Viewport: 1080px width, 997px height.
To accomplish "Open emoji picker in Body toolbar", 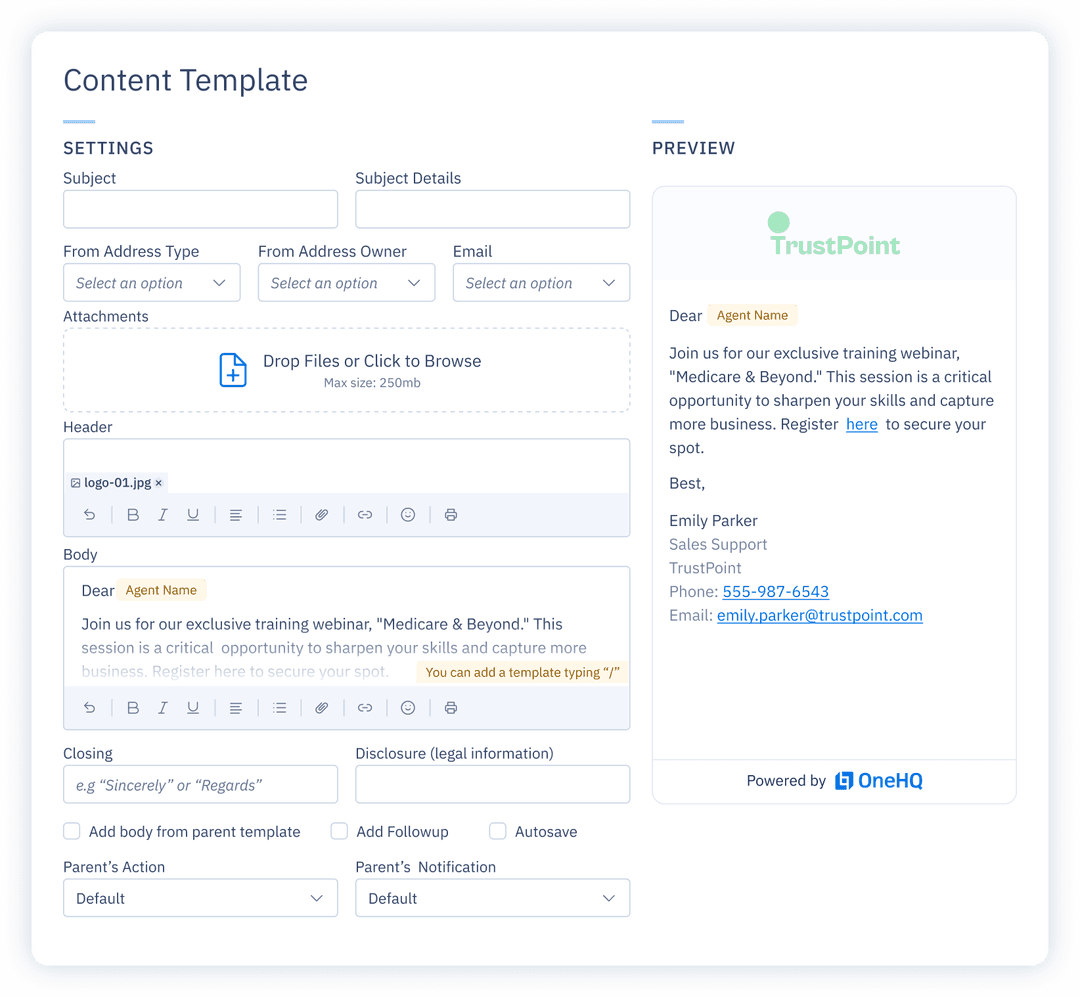I will [408, 708].
